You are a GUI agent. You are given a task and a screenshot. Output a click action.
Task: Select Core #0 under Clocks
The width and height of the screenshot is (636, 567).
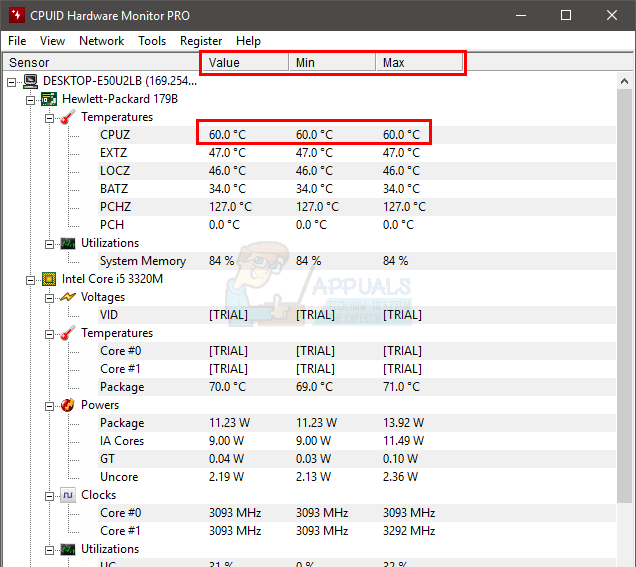(x=357, y=513)
